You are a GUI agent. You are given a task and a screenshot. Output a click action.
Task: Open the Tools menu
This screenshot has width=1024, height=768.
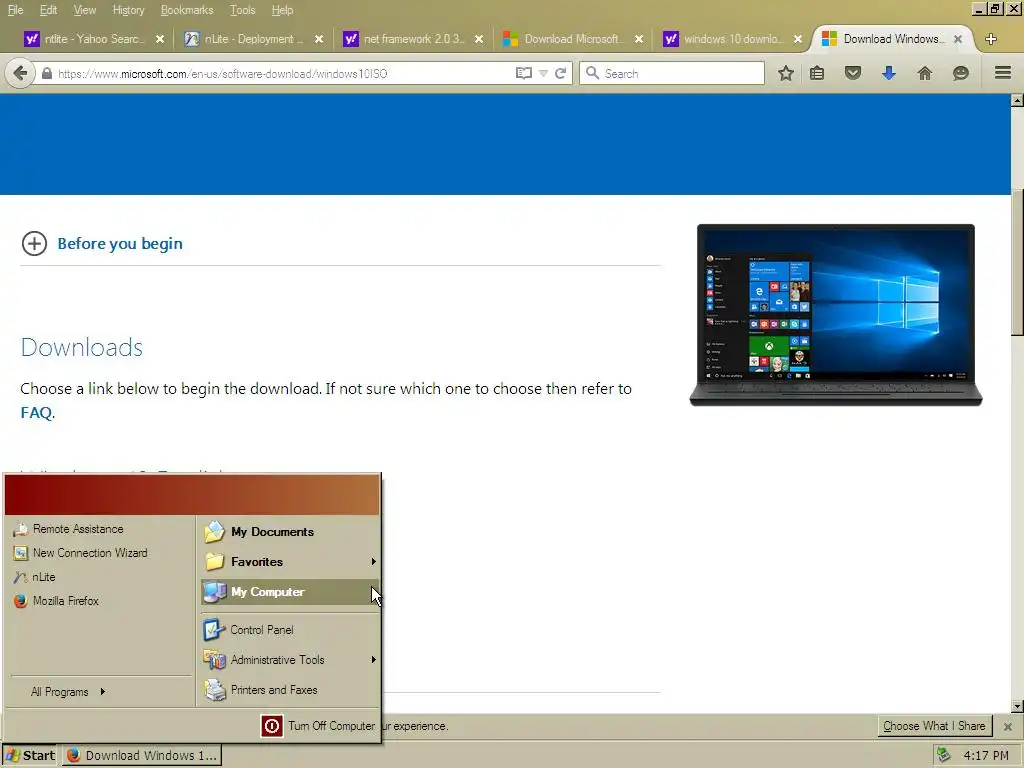coord(242,10)
